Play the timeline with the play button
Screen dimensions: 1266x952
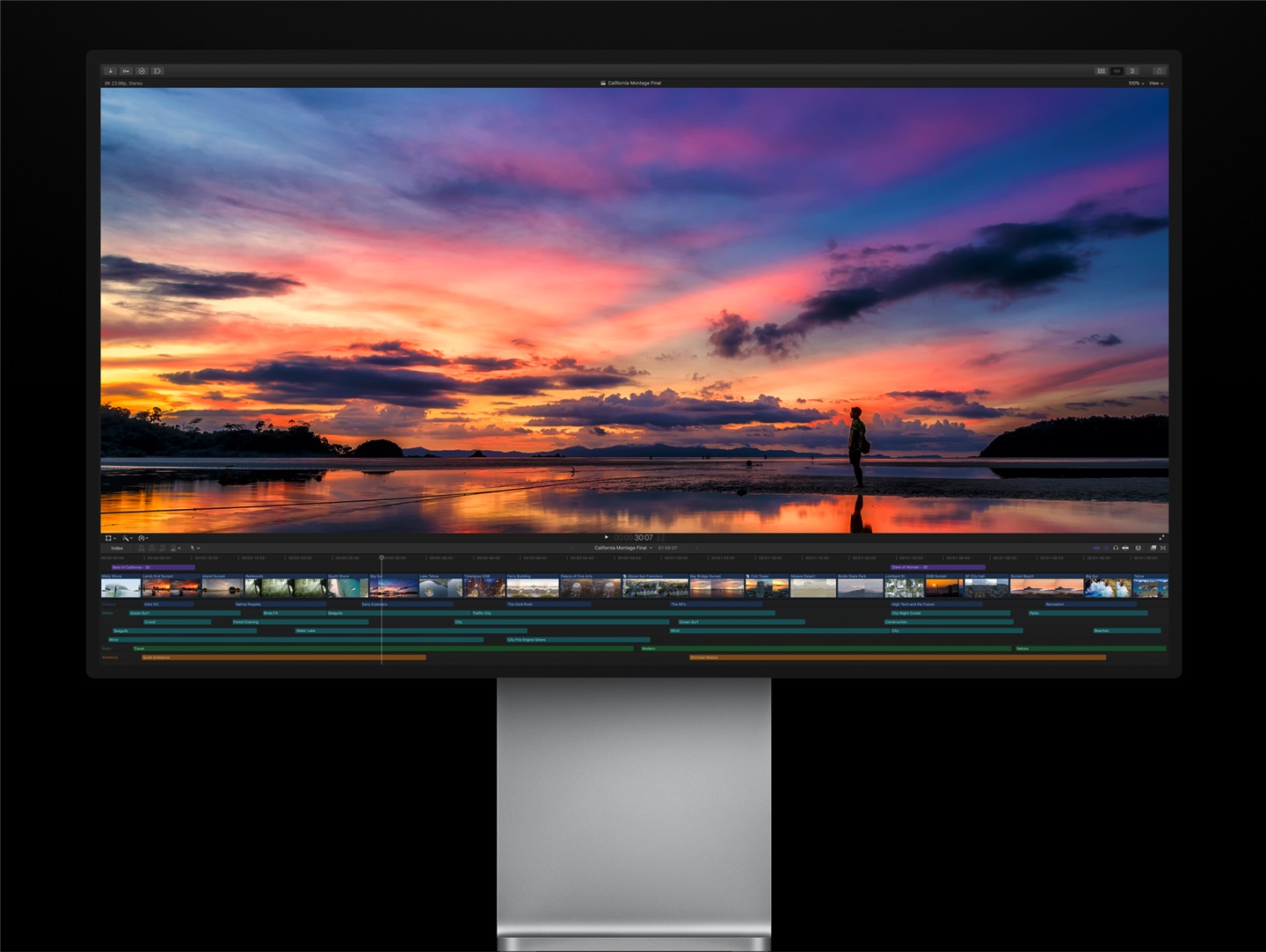click(x=607, y=537)
